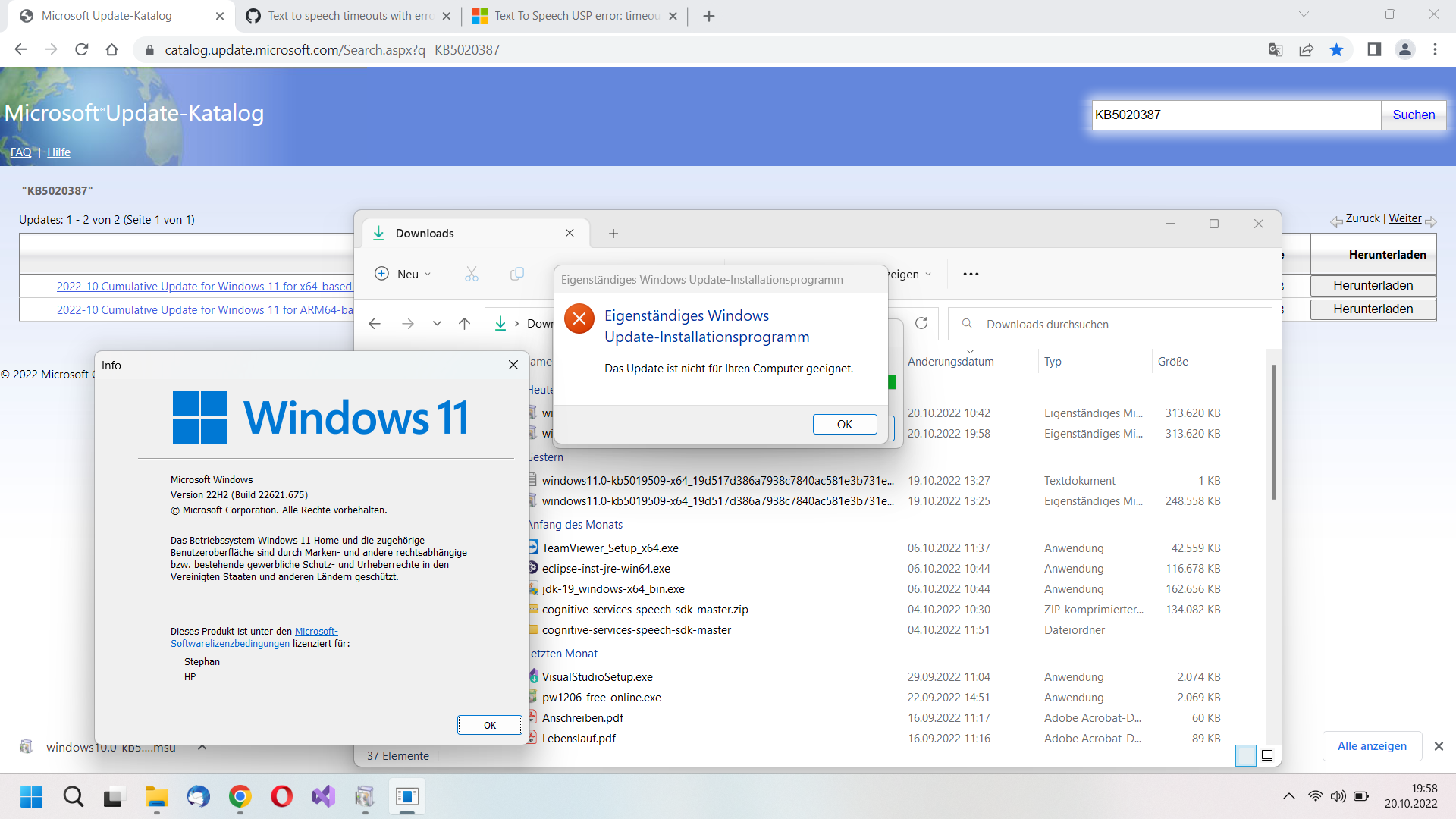This screenshot has height=819, width=1456.
Task: Open the 'See more' ellipsis menu in Explorer
Action: pyautogui.click(x=971, y=274)
